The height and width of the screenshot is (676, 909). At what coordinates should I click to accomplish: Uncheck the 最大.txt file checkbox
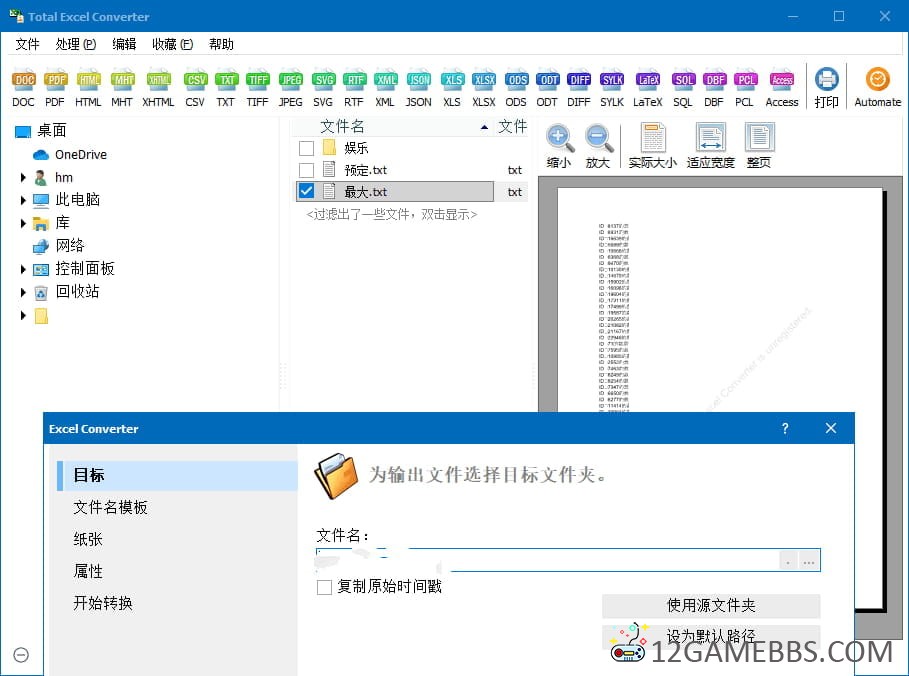(x=307, y=191)
